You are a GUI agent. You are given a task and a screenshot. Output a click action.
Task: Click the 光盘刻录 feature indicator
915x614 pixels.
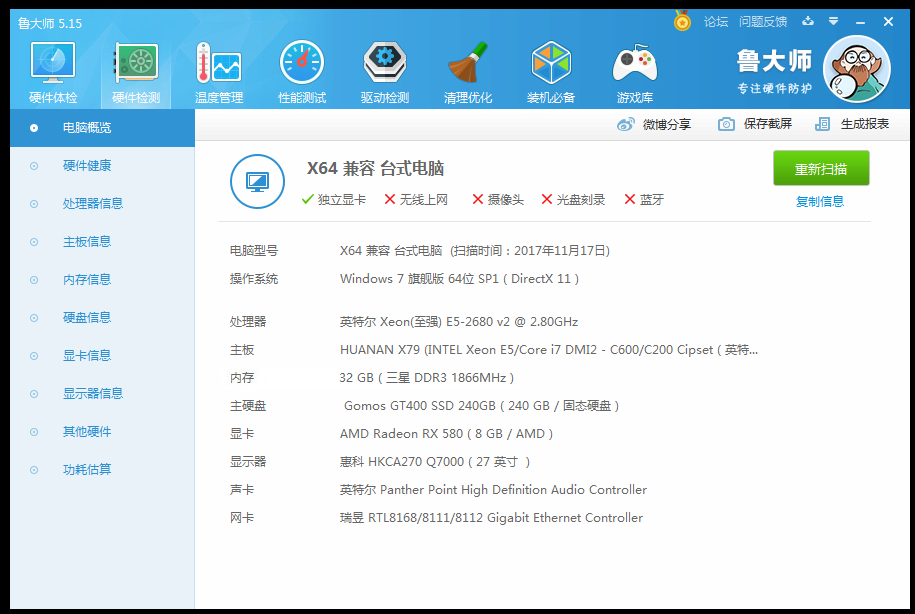tap(573, 200)
